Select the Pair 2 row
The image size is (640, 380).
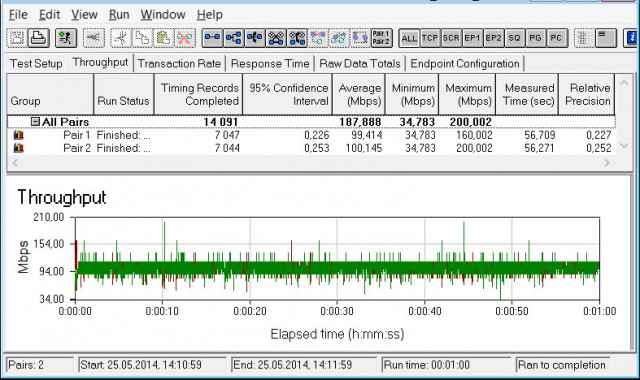(311, 148)
